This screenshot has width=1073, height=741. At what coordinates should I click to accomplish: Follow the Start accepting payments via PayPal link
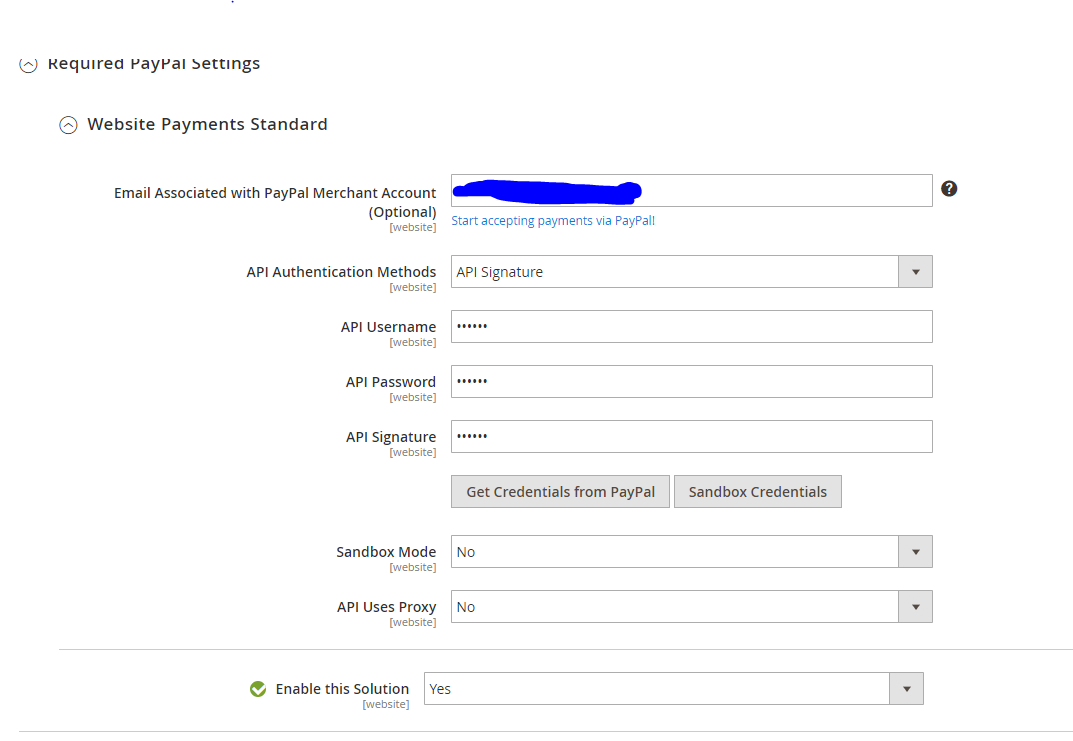pyautogui.click(x=552, y=220)
